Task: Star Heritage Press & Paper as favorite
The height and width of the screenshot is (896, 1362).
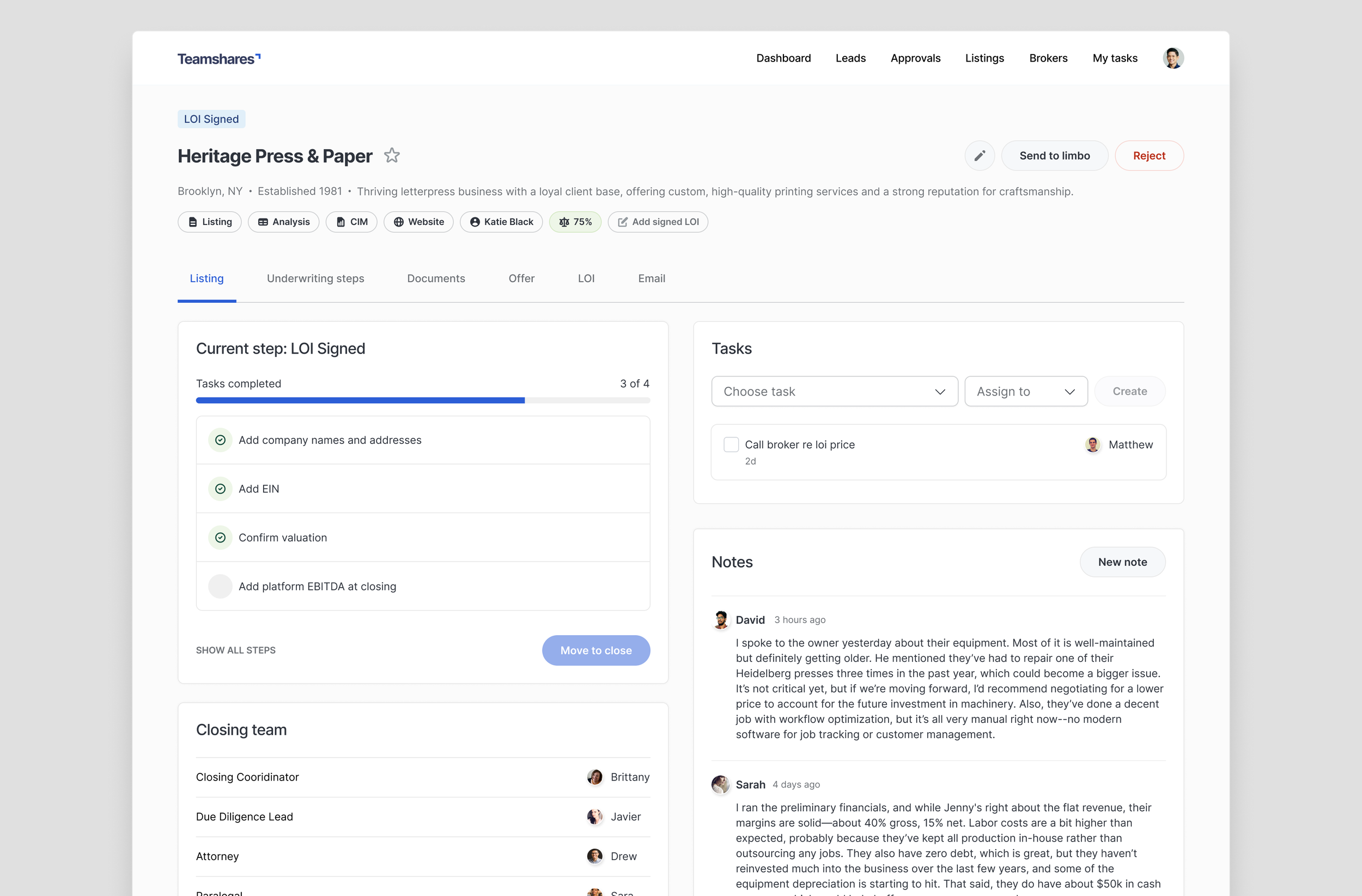Action: point(391,156)
